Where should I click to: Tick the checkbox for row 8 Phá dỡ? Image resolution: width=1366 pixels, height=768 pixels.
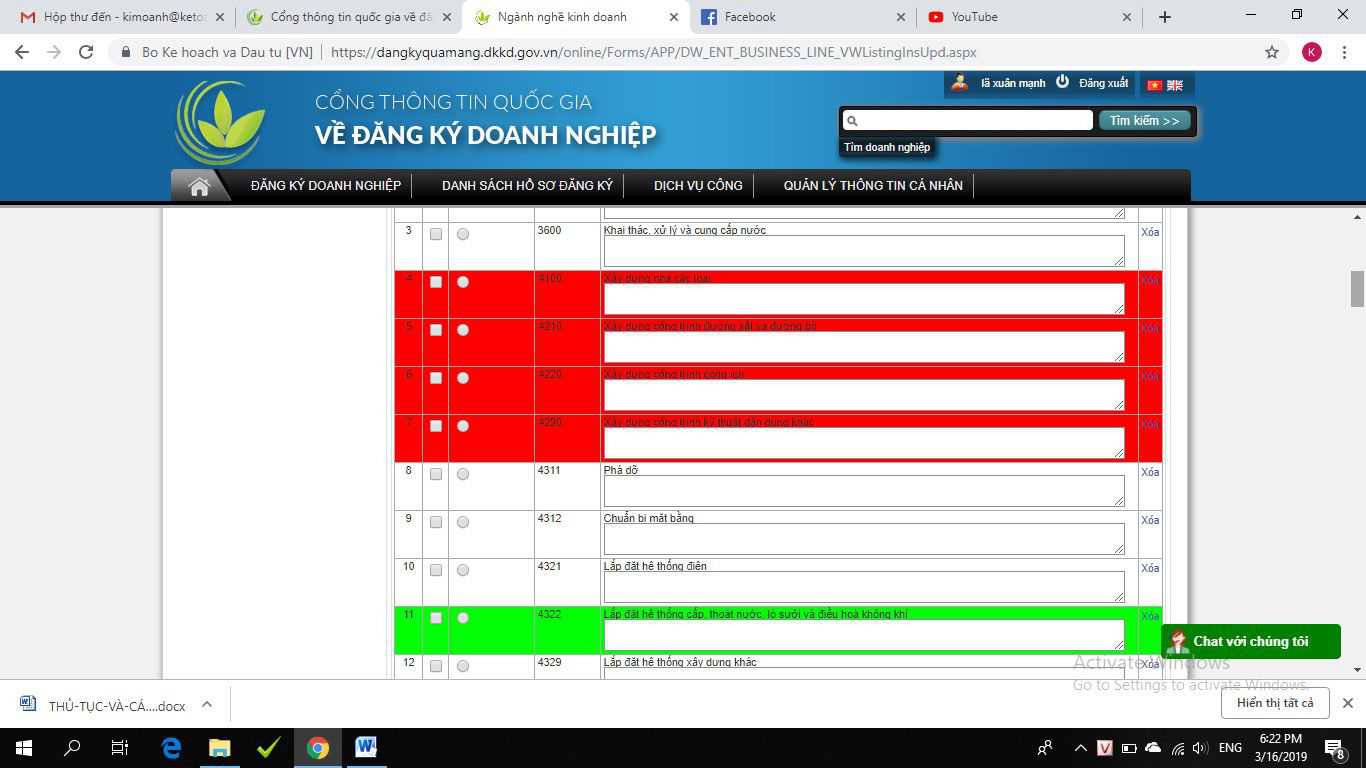click(x=436, y=474)
